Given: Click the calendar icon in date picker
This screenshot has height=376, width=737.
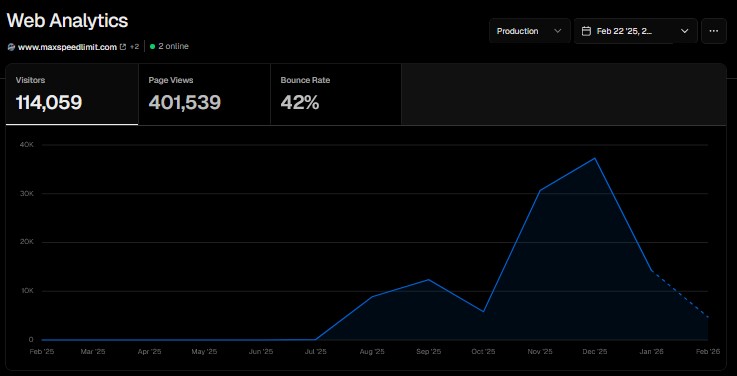Looking at the screenshot, I should tap(586, 31).
